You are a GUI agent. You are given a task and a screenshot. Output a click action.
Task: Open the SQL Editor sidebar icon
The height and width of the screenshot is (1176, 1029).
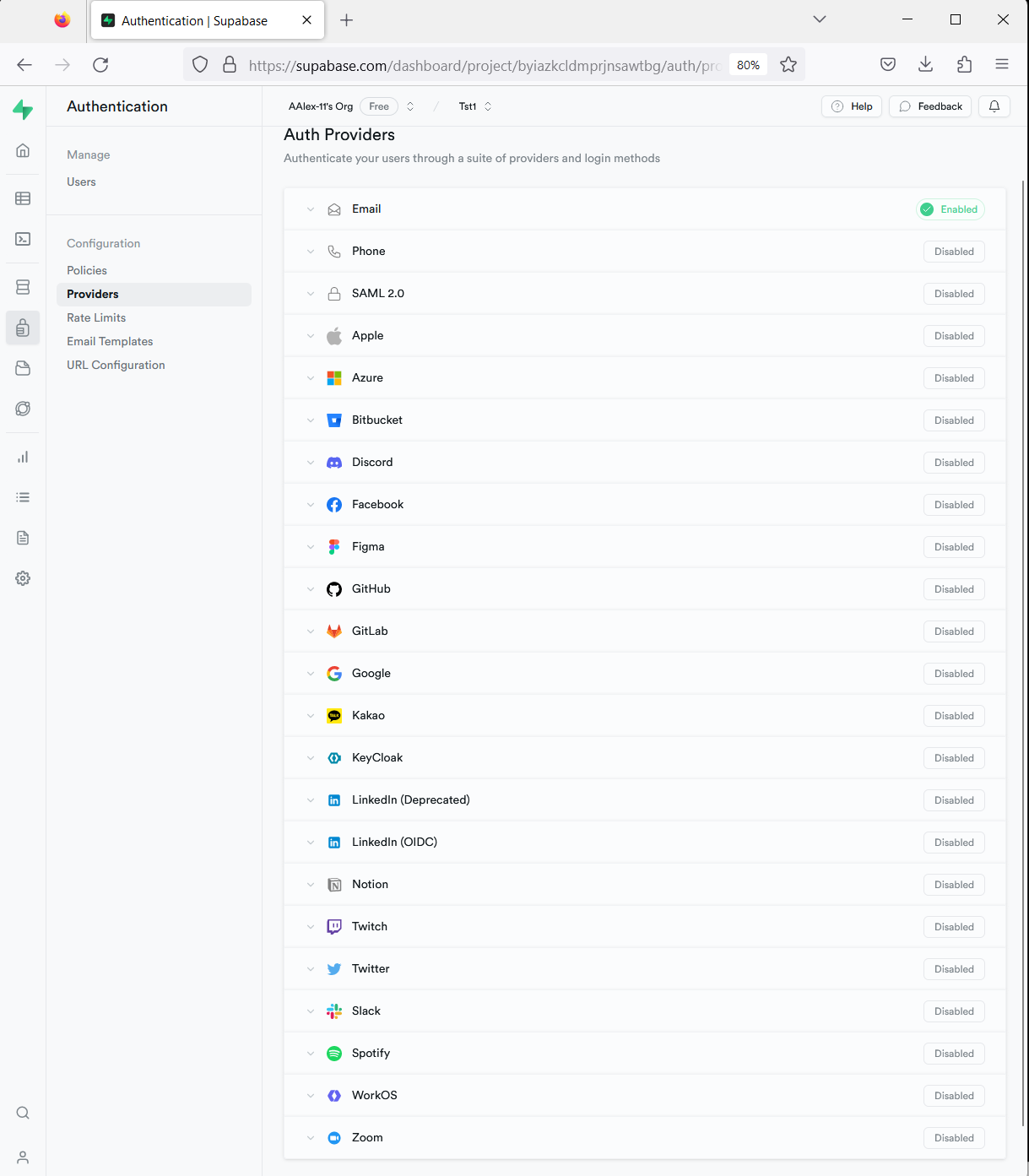(23, 239)
